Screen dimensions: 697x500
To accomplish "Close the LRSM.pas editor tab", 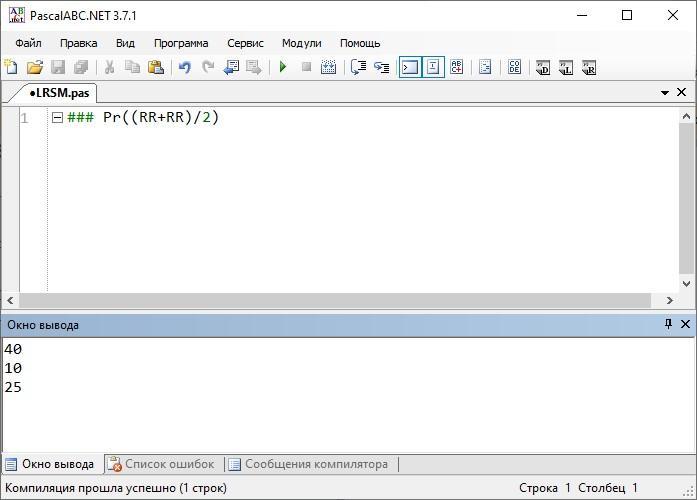I will click(x=681, y=92).
